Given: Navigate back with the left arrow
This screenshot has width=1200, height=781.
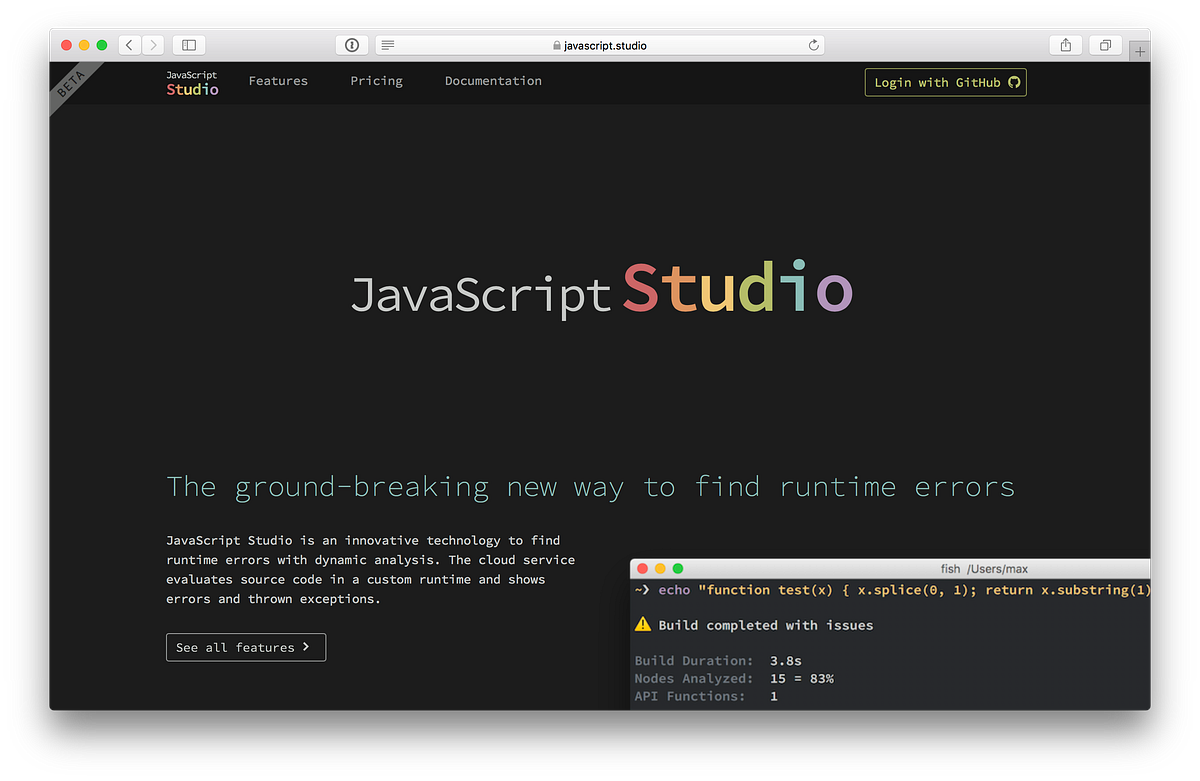Looking at the screenshot, I should pyautogui.click(x=128, y=44).
